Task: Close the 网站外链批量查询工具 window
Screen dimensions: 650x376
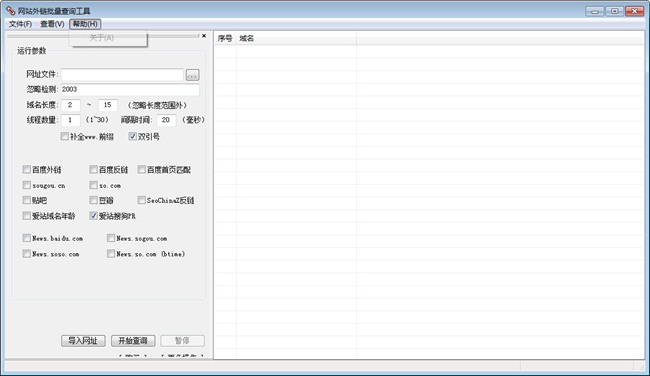Action: click(x=634, y=11)
